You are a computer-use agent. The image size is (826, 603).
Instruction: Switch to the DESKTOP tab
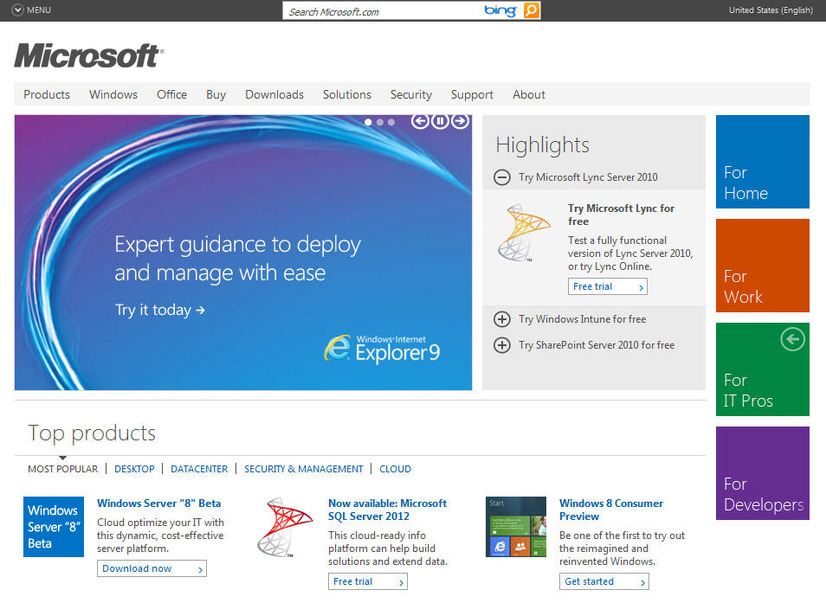click(134, 469)
